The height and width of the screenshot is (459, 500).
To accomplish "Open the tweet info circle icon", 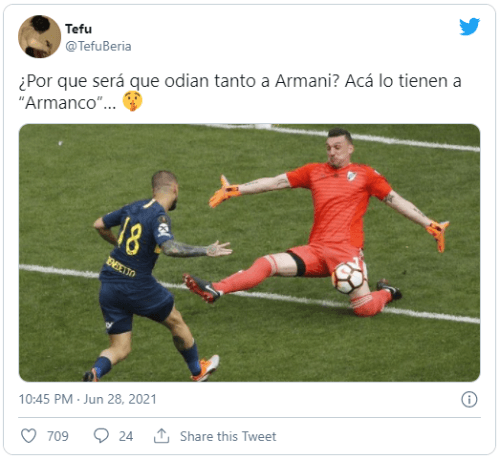I will pyautogui.click(x=469, y=399).
